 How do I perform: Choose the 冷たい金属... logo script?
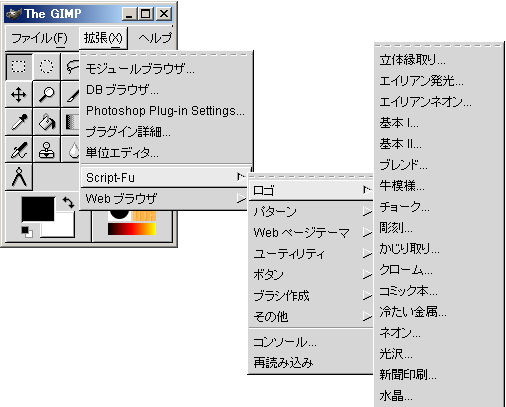click(438, 312)
